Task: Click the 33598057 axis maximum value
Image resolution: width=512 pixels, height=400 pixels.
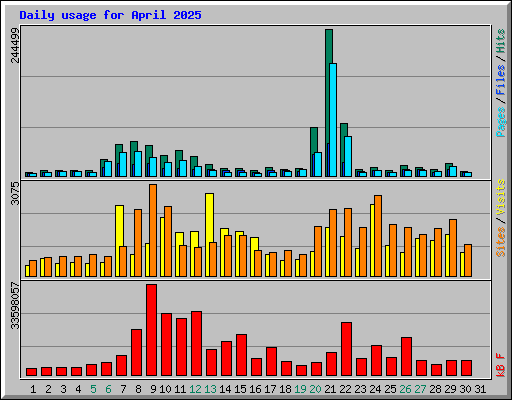Action: pyautogui.click(x=15, y=306)
